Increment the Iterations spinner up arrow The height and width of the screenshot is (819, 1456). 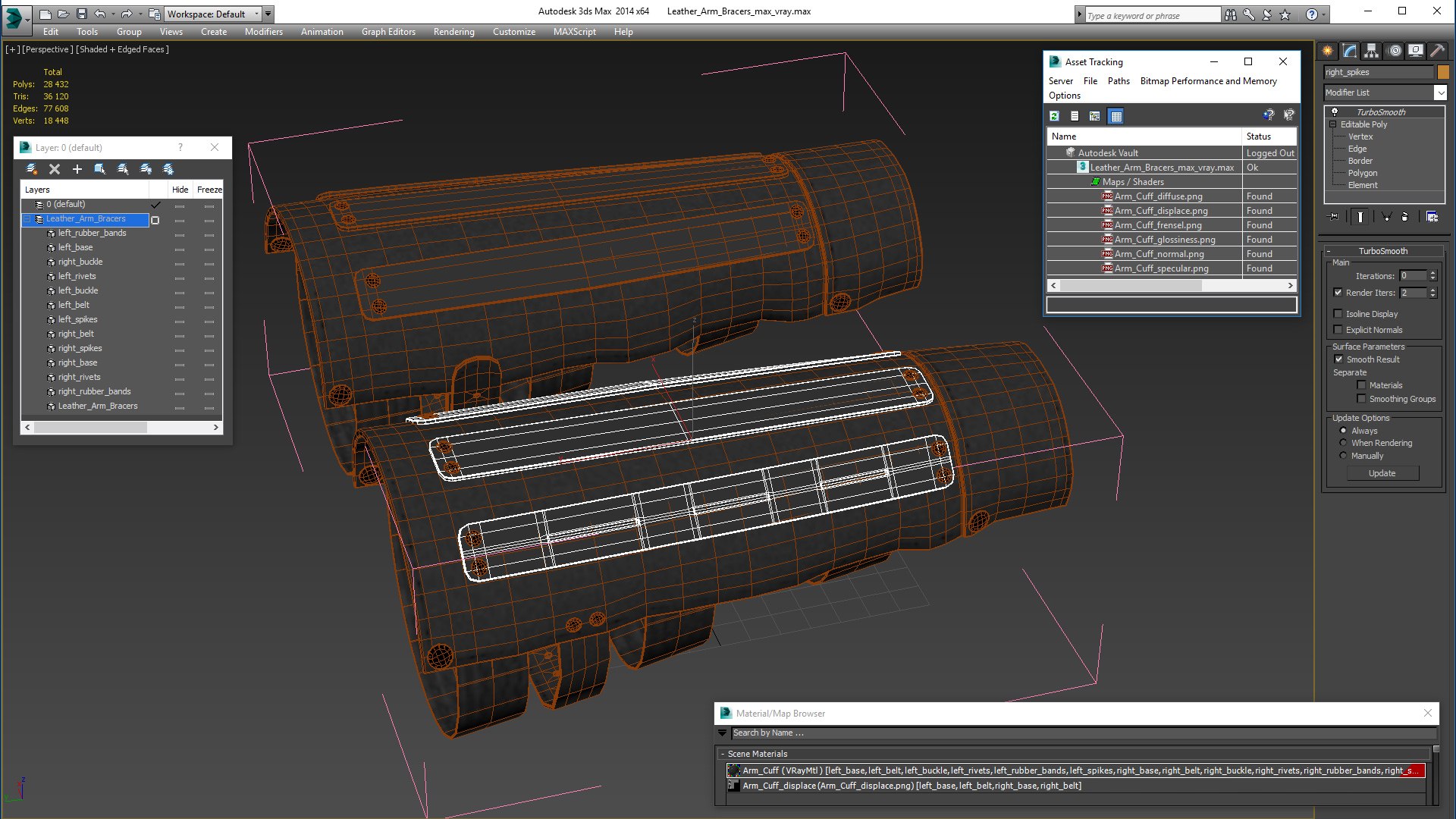click(1433, 273)
